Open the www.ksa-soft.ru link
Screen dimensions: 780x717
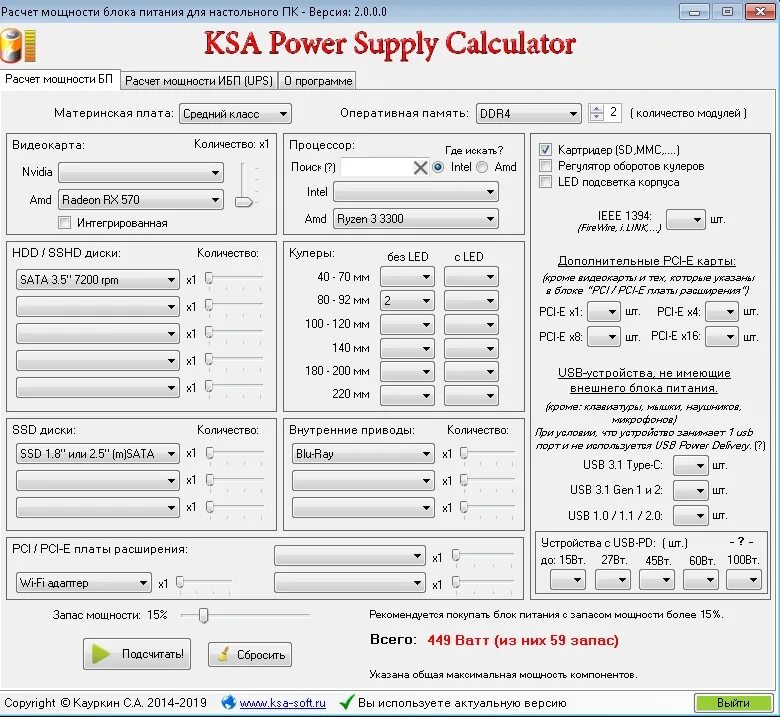coord(283,703)
